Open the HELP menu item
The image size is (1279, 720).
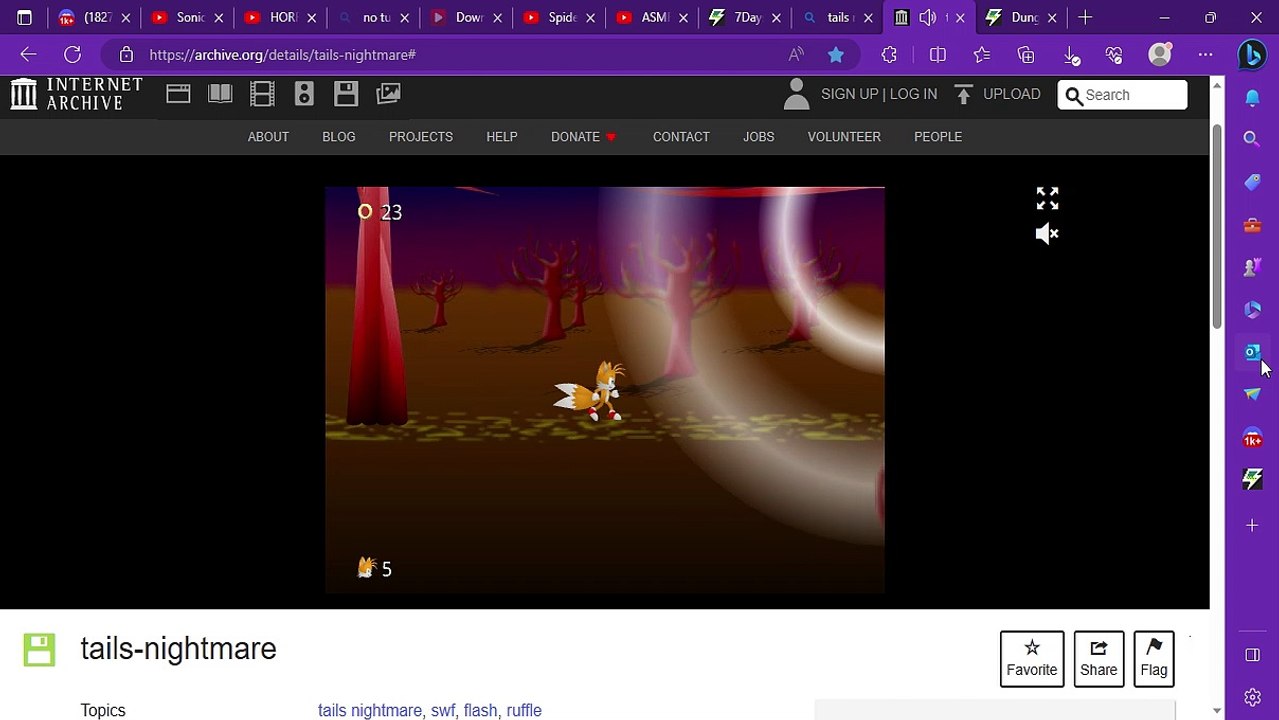point(502,137)
